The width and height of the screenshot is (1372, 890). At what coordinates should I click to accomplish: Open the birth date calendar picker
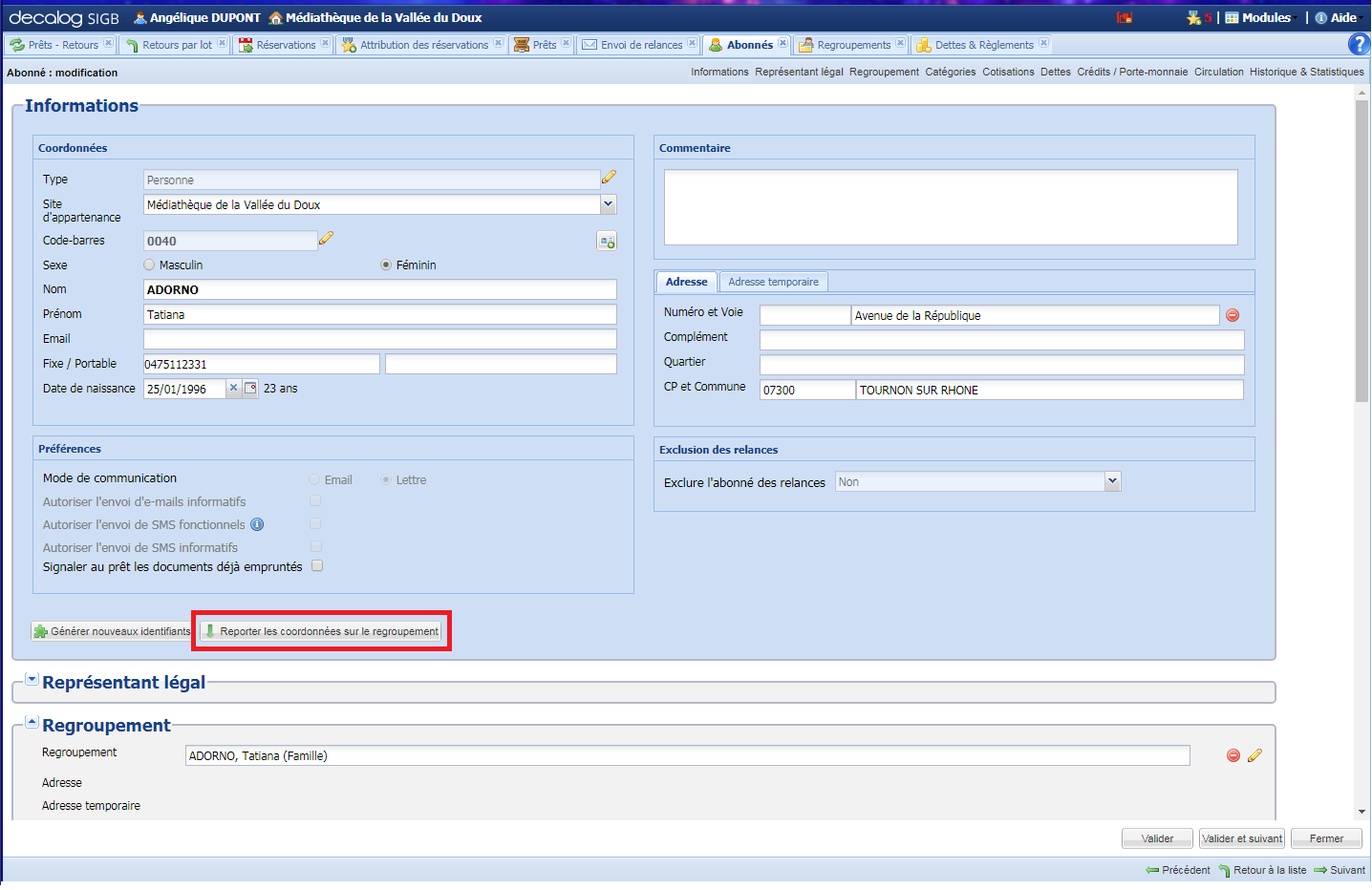coord(250,388)
